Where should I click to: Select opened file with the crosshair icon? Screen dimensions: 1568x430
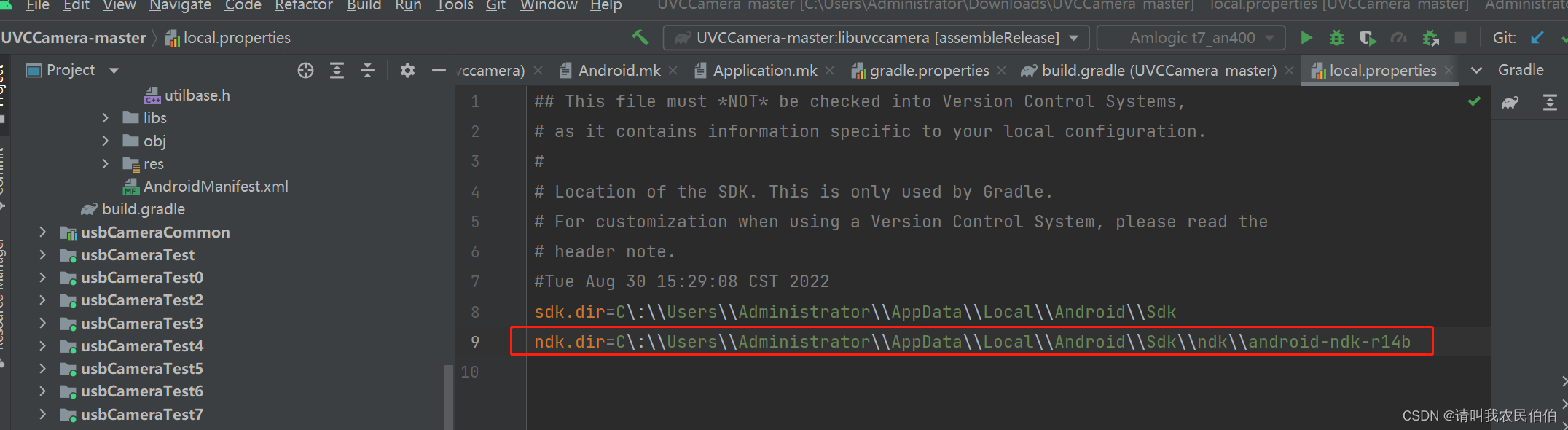click(x=305, y=70)
